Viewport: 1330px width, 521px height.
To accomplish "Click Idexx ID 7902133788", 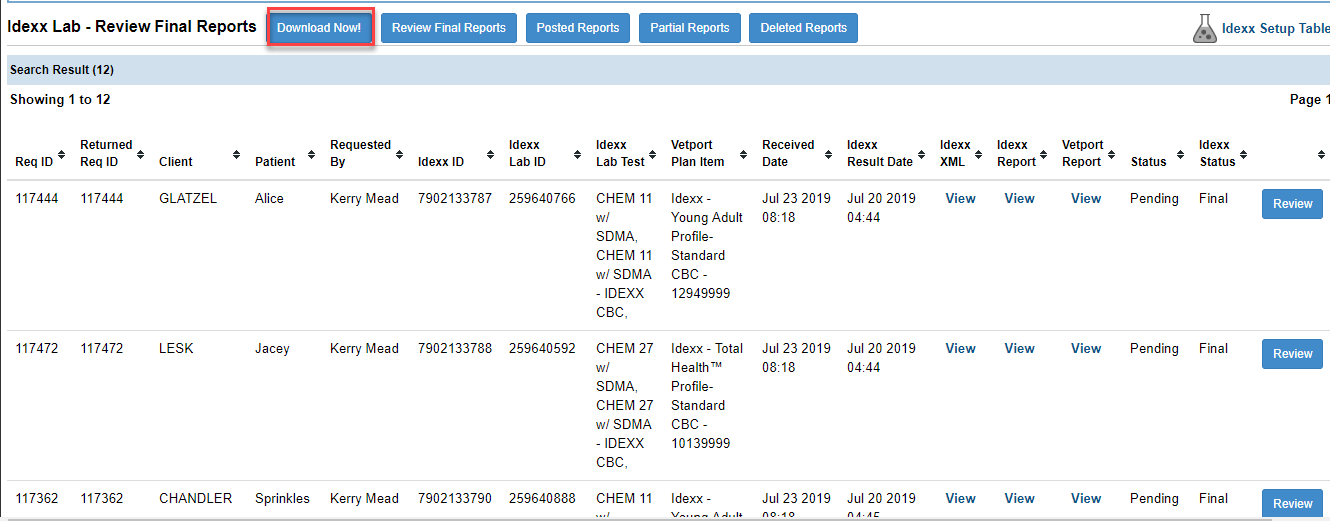I will point(455,349).
